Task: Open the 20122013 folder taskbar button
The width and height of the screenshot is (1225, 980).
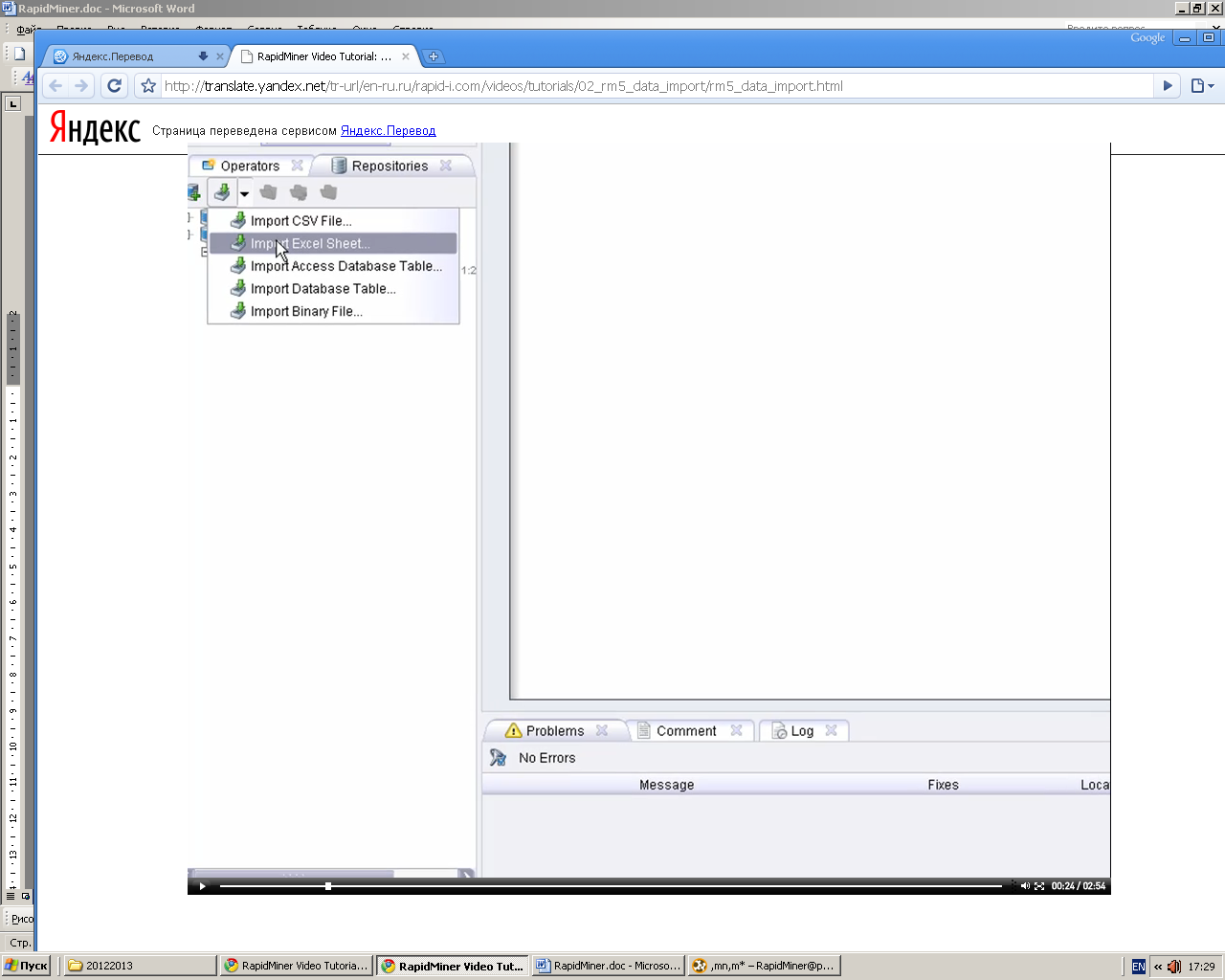Action: [x=139, y=966]
